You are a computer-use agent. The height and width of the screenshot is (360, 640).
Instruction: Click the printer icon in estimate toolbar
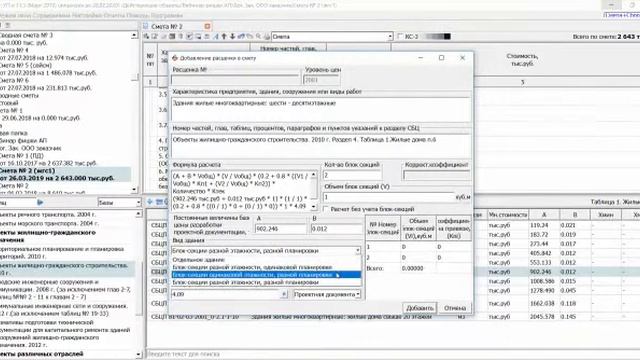[x=267, y=37]
